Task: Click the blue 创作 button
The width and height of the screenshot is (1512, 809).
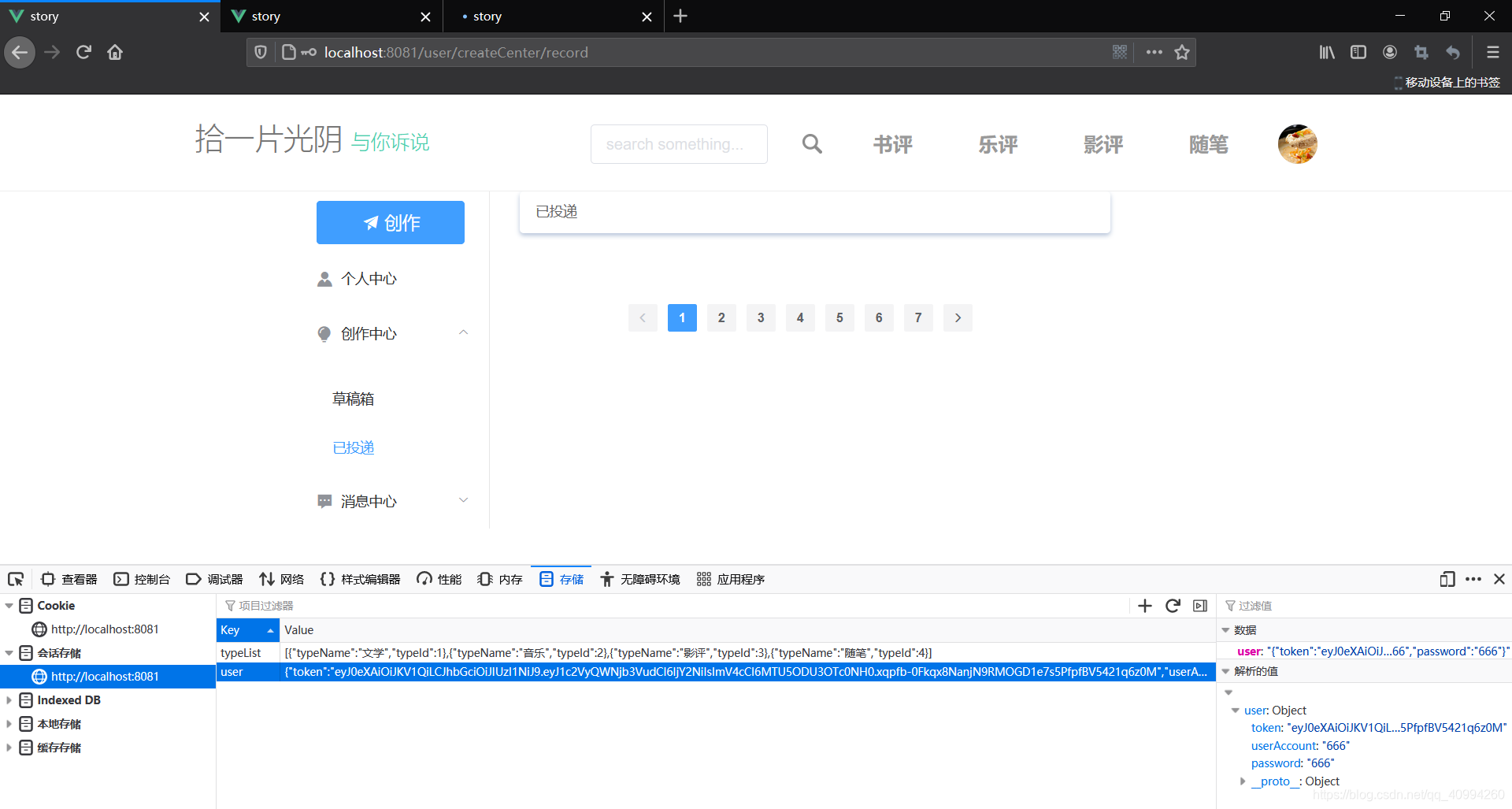Action: 391,222
